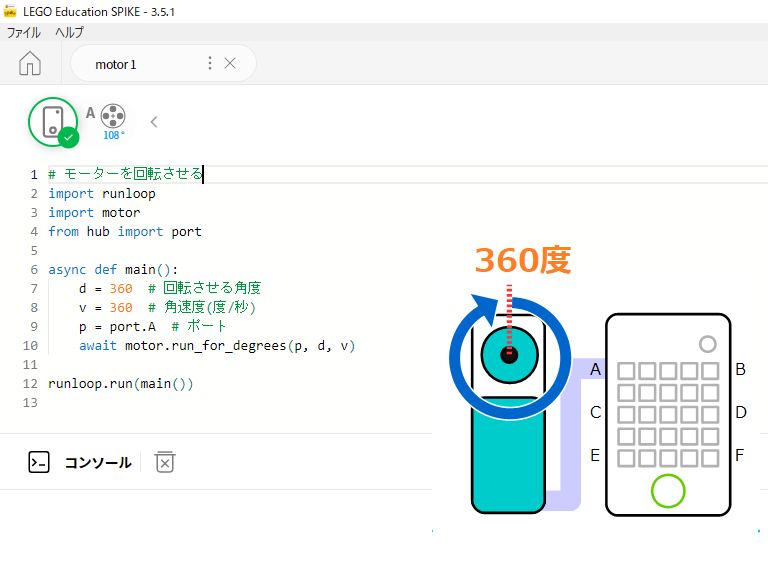The height and width of the screenshot is (562, 768).
Task: Click the port D label on hub illustration
Action: pyautogui.click(x=741, y=412)
